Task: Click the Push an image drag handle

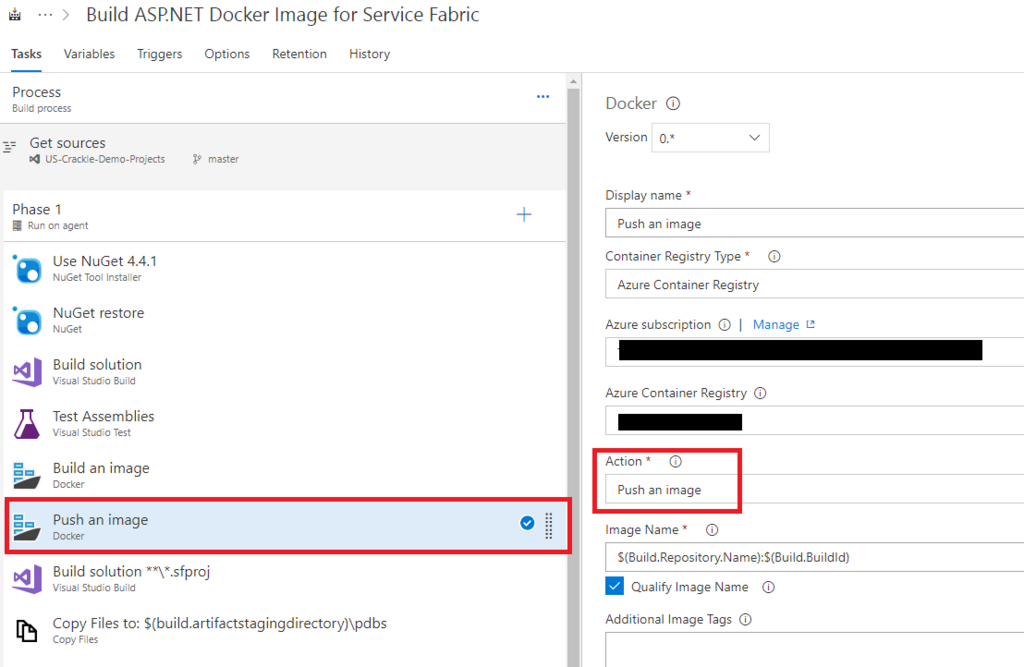Action: pyautogui.click(x=549, y=526)
